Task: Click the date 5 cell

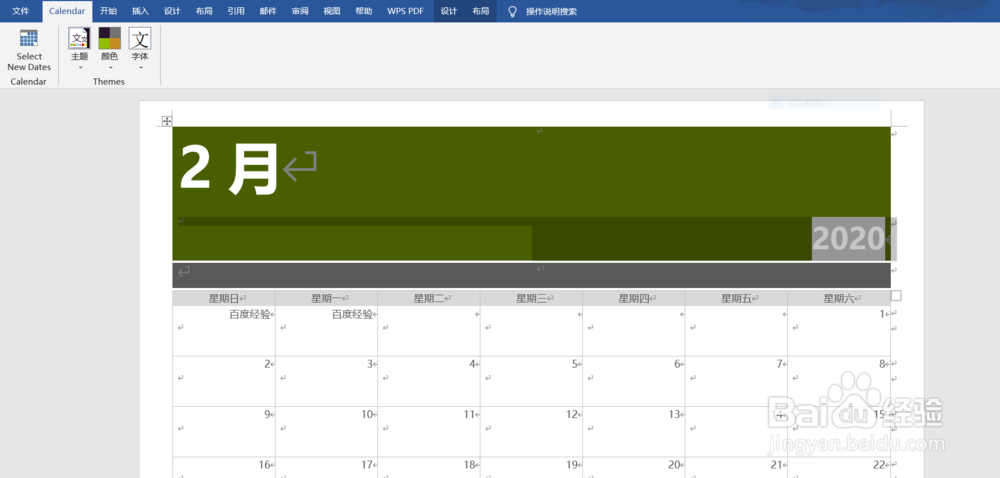Action: pyautogui.click(x=531, y=381)
